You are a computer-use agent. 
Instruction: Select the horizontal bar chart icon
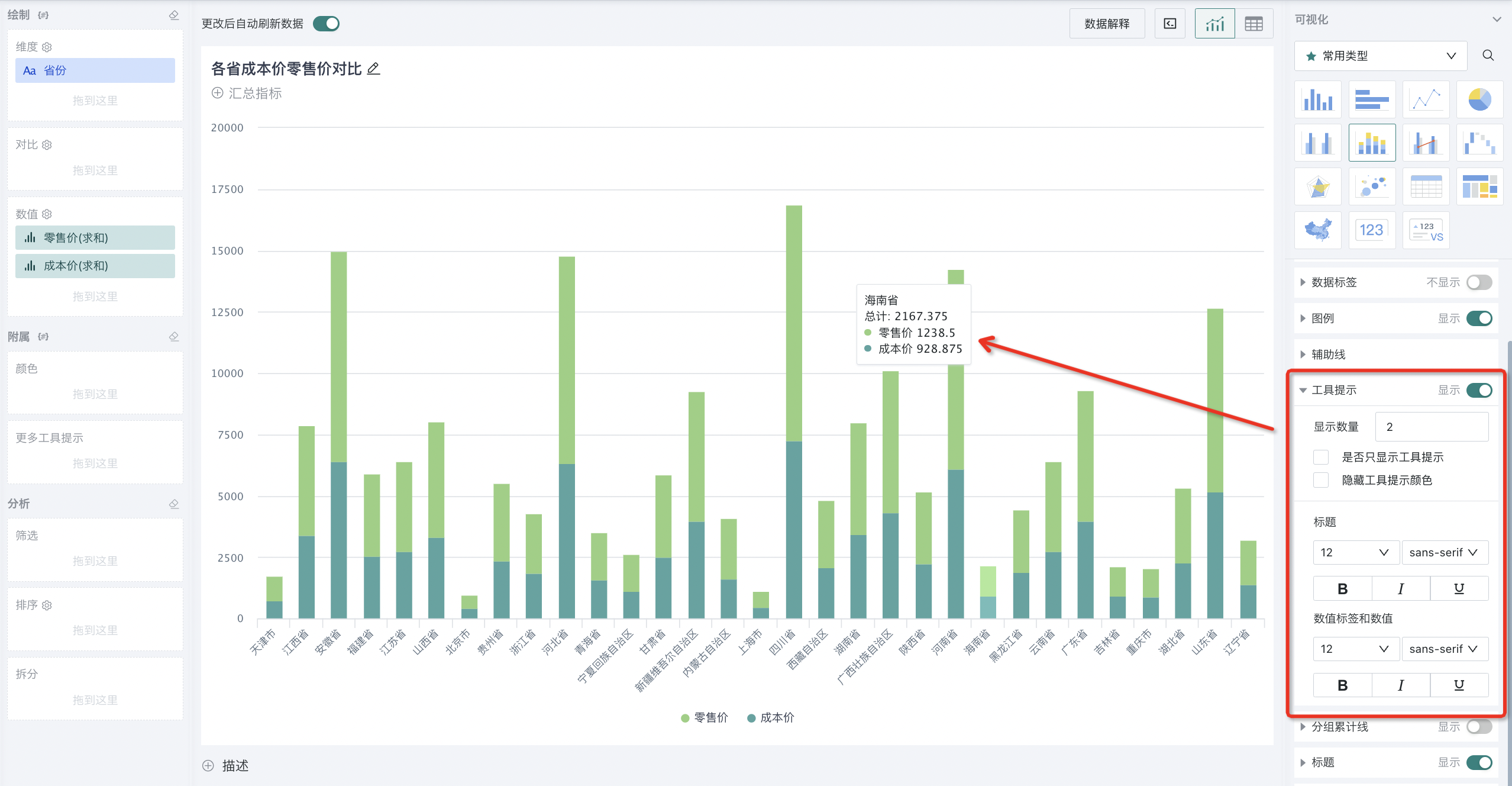pos(1372,99)
